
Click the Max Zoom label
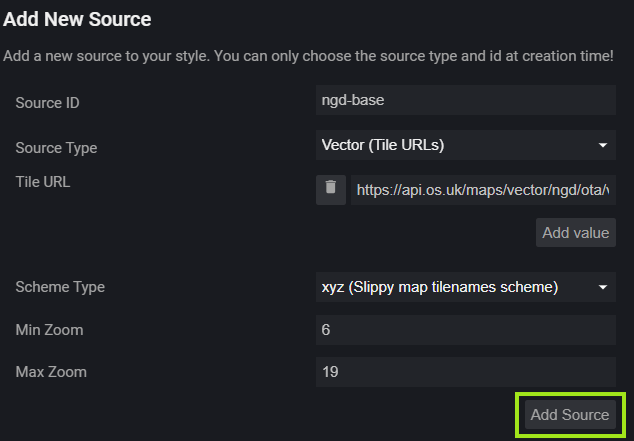click(x=51, y=372)
